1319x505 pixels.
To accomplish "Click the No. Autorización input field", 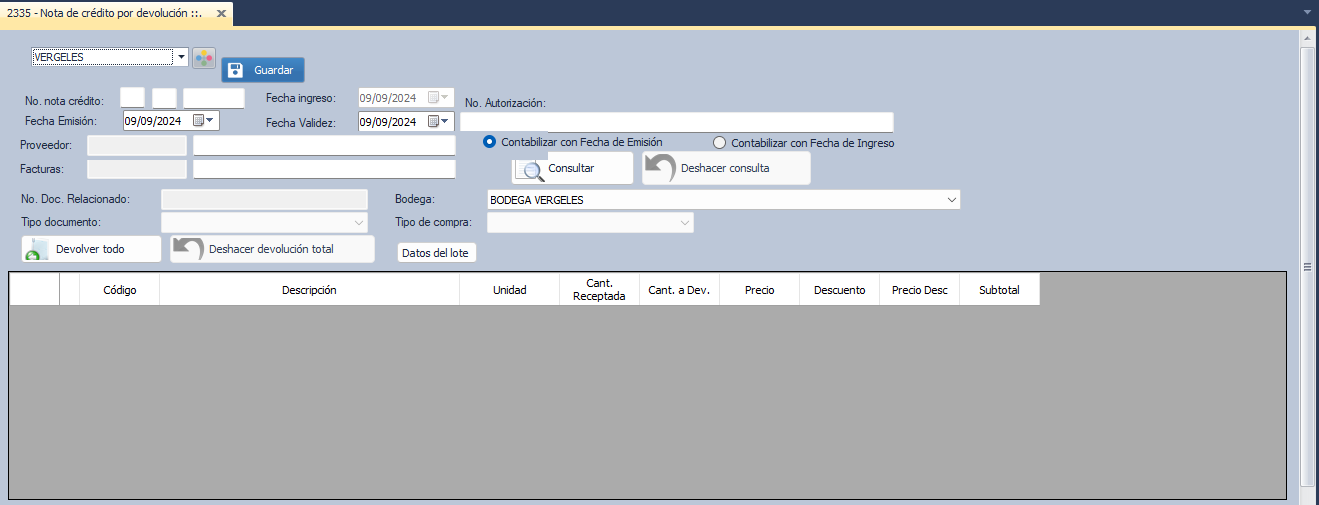I will [676, 122].
